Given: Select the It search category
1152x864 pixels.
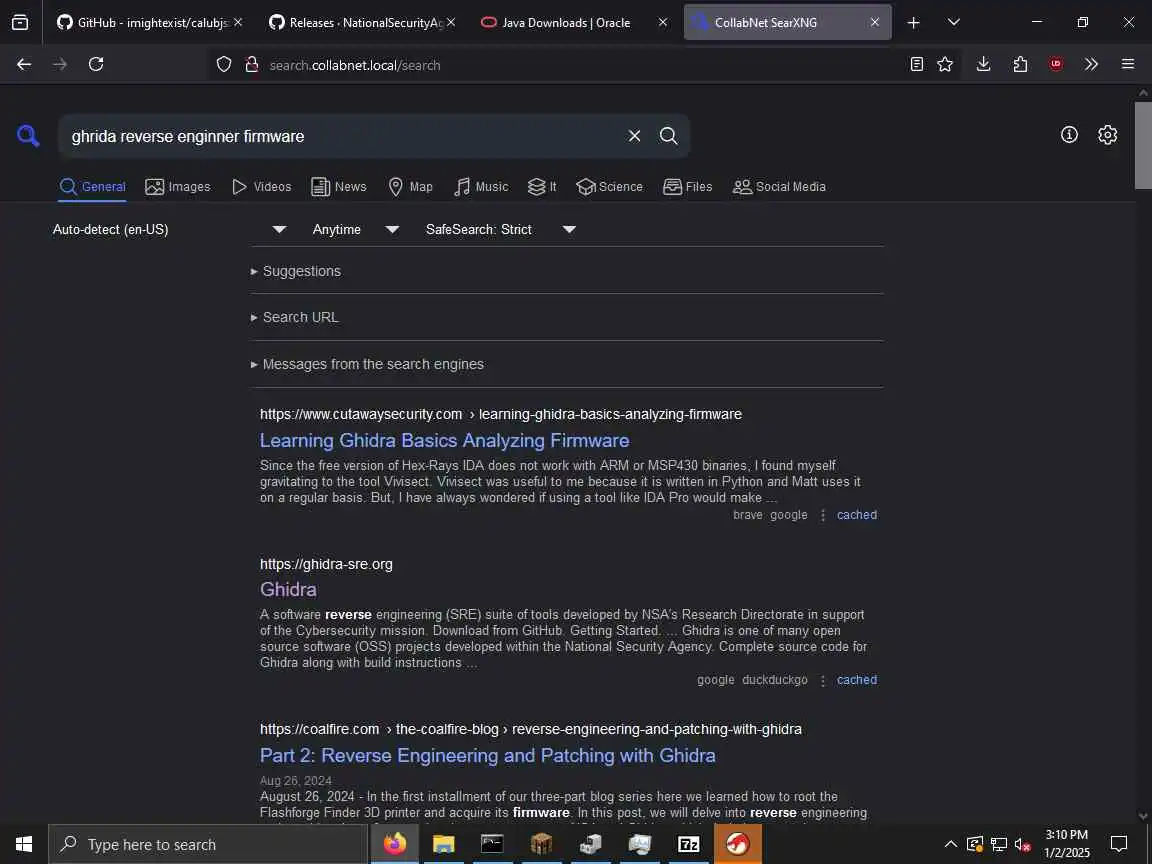Looking at the screenshot, I should tap(542, 187).
